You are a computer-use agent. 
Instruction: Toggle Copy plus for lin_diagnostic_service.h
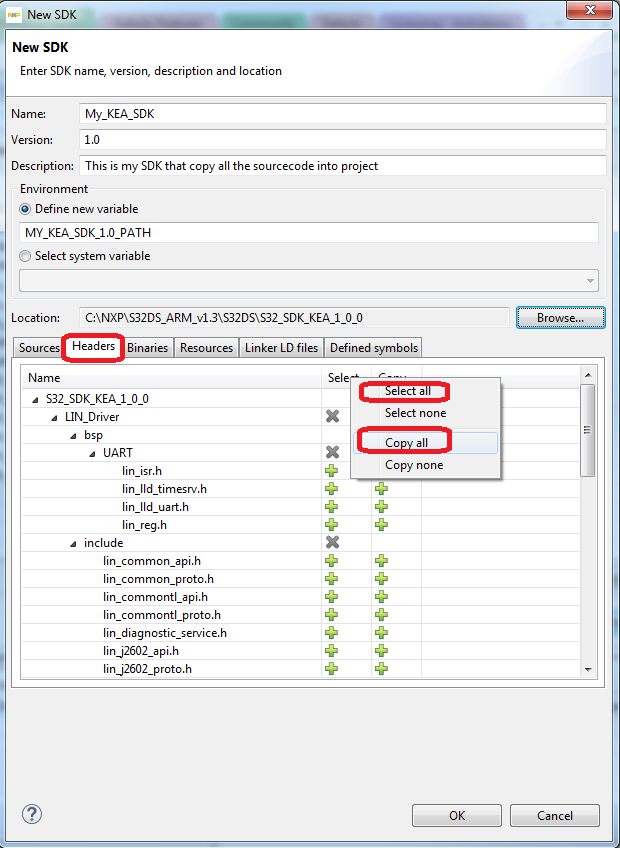tap(381, 633)
